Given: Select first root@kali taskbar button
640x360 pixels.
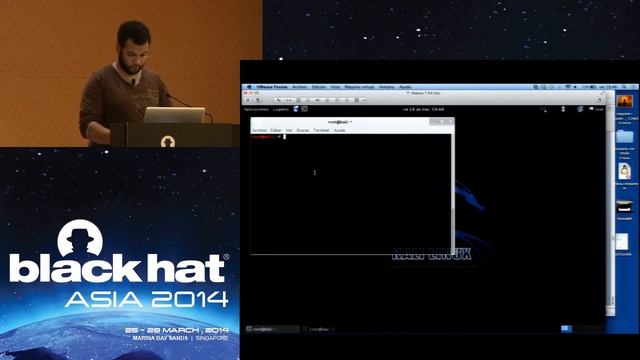Looking at the screenshot, I should pyautogui.click(x=272, y=329).
